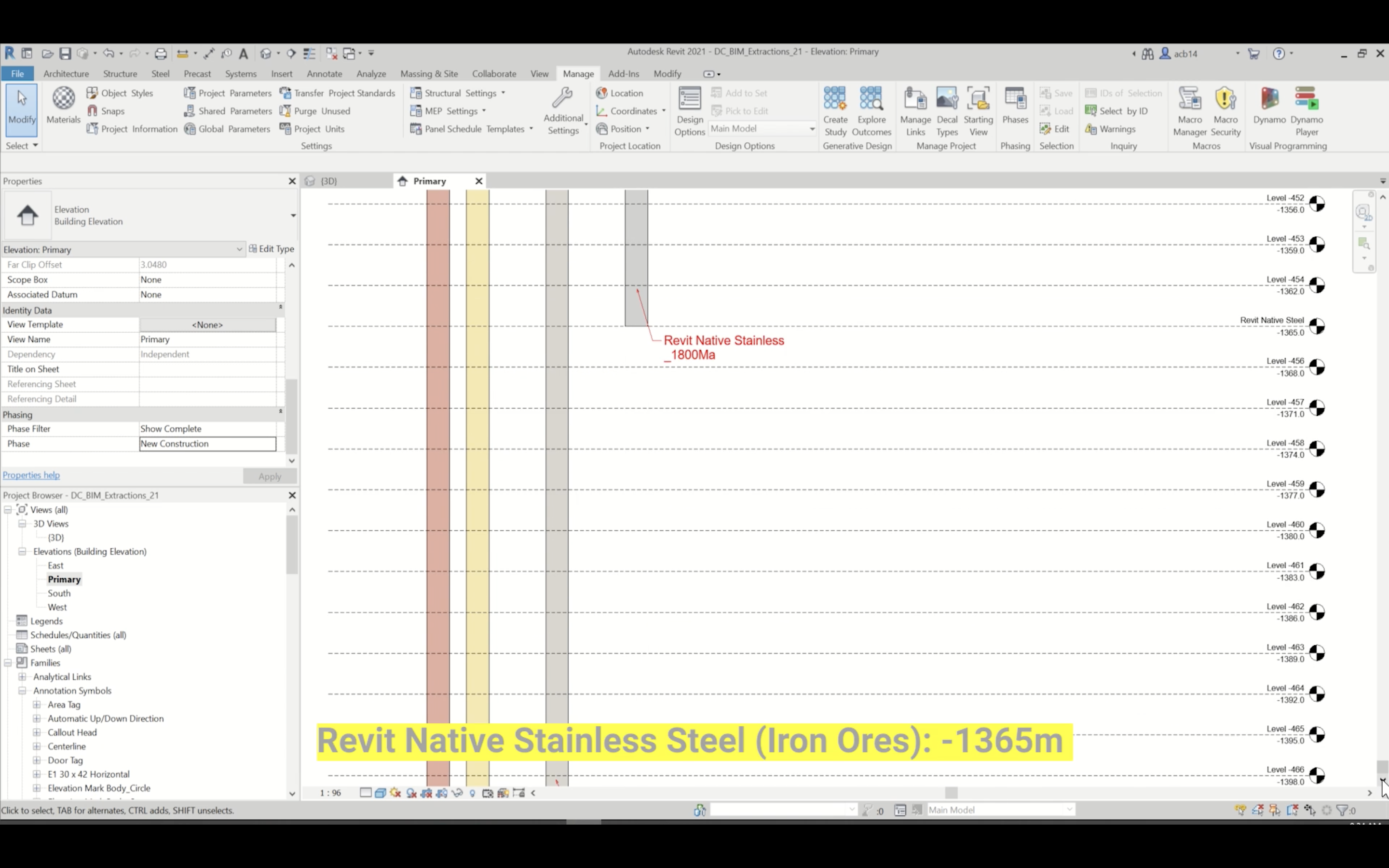1389x868 pixels.
Task: Click Explore Outcomes
Action: [x=872, y=111]
